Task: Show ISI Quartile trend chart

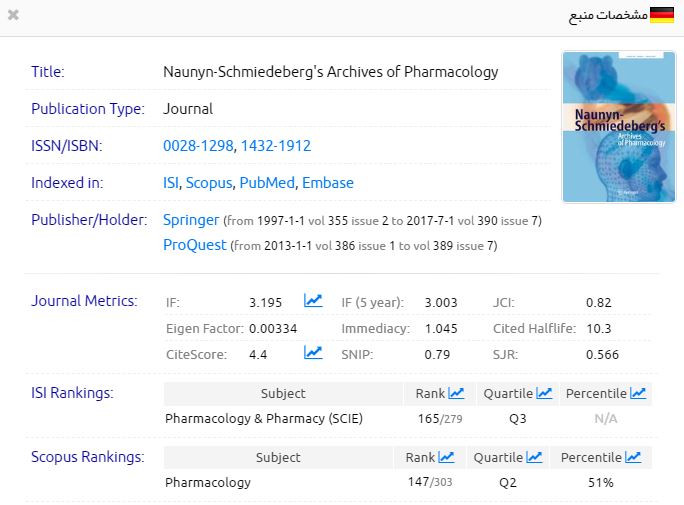Action: (x=544, y=393)
